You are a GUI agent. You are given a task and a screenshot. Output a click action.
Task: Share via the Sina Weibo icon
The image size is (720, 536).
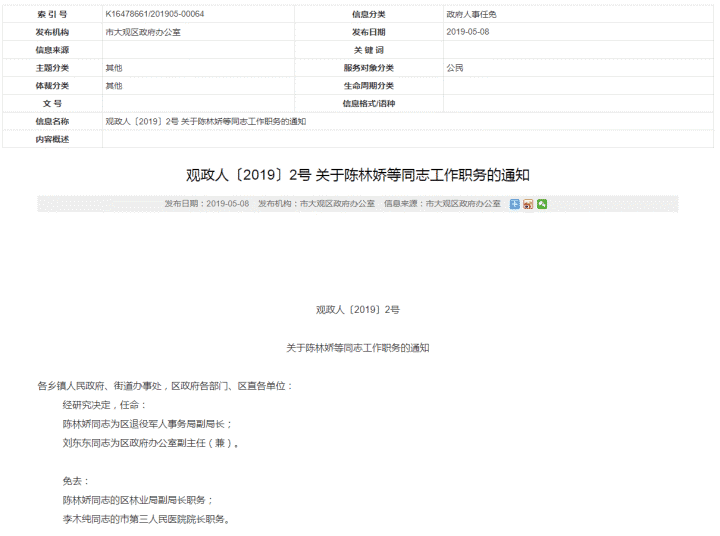528,204
